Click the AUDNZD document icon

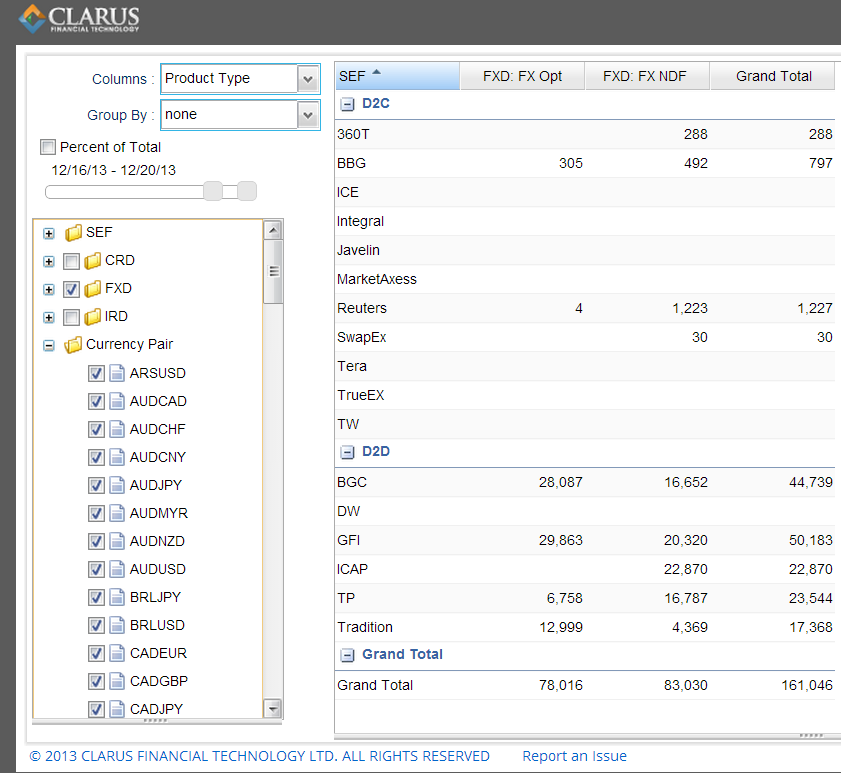[117, 541]
